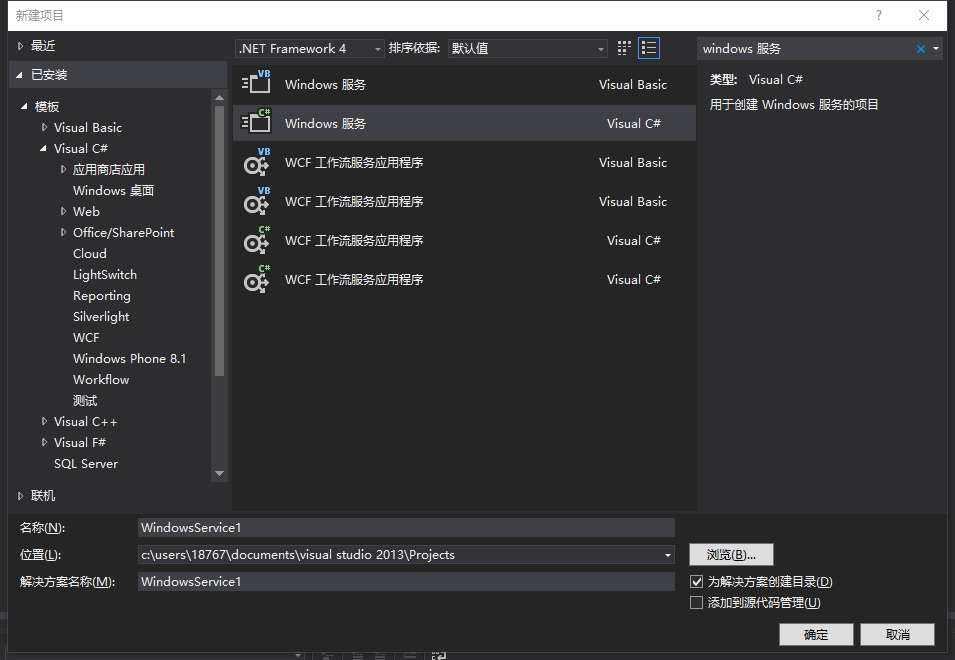Click tree scrollbar up arrow

[219, 97]
